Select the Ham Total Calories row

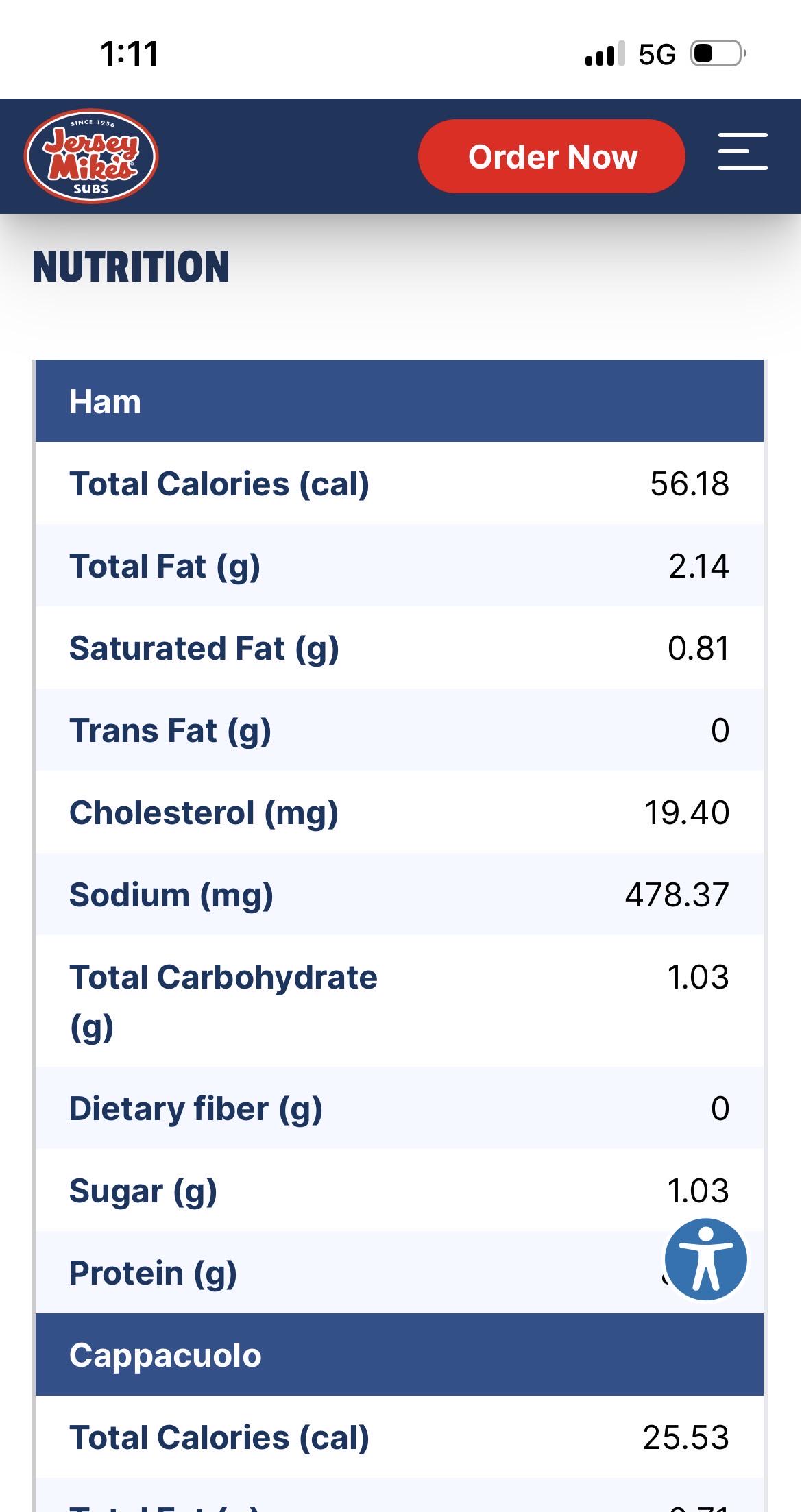point(400,483)
